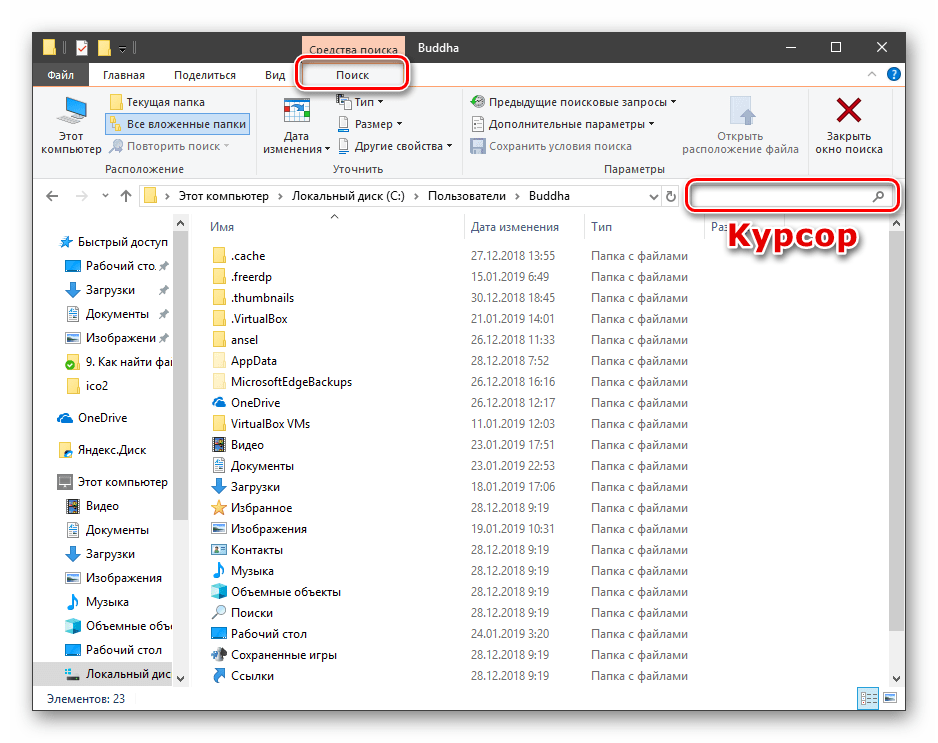
Task: Click the Date modified calendar icon
Action: click(296, 111)
